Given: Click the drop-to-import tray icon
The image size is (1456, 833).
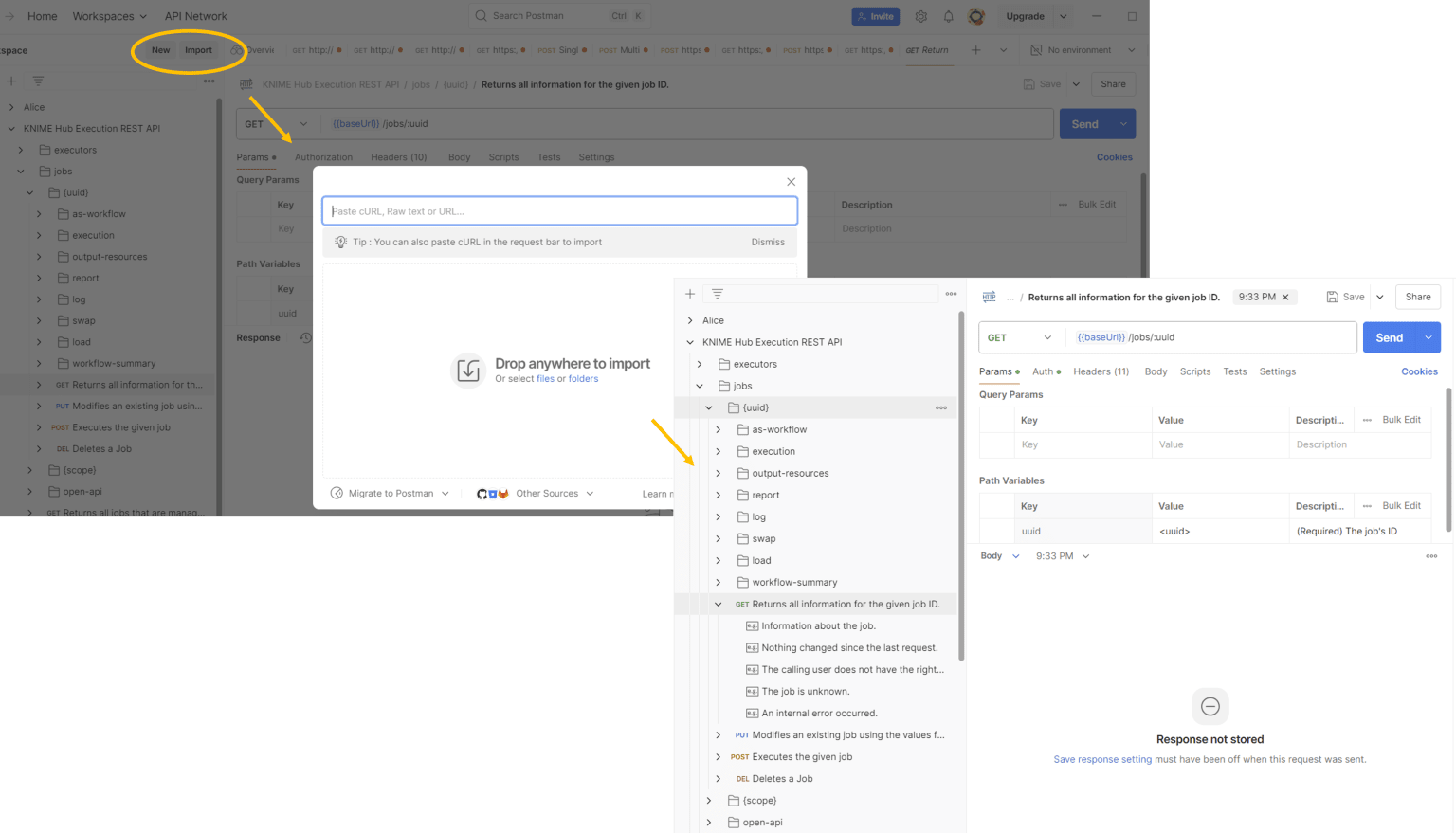Looking at the screenshot, I should 468,371.
